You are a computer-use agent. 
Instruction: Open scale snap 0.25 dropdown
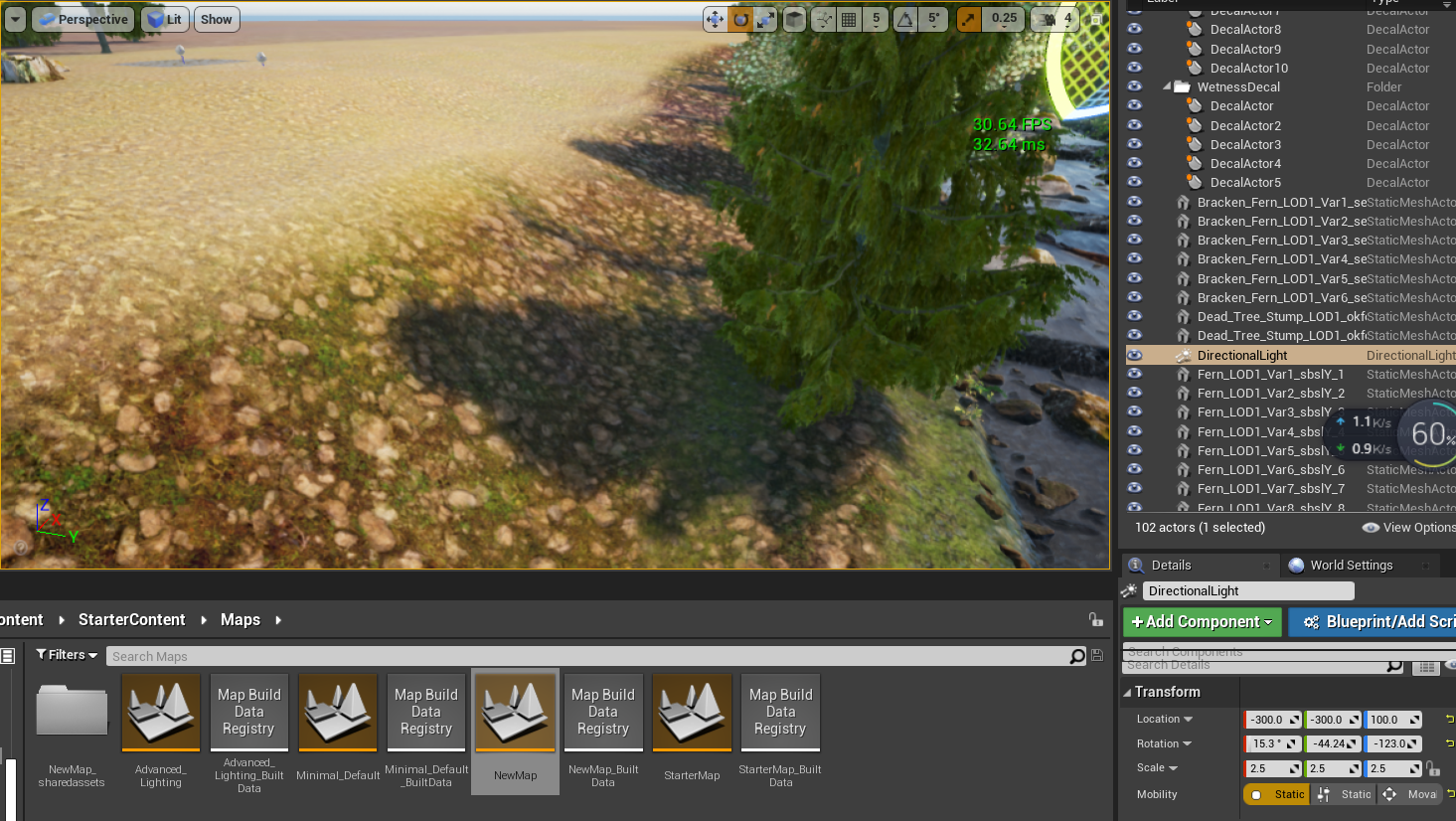tap(1004, 19)
